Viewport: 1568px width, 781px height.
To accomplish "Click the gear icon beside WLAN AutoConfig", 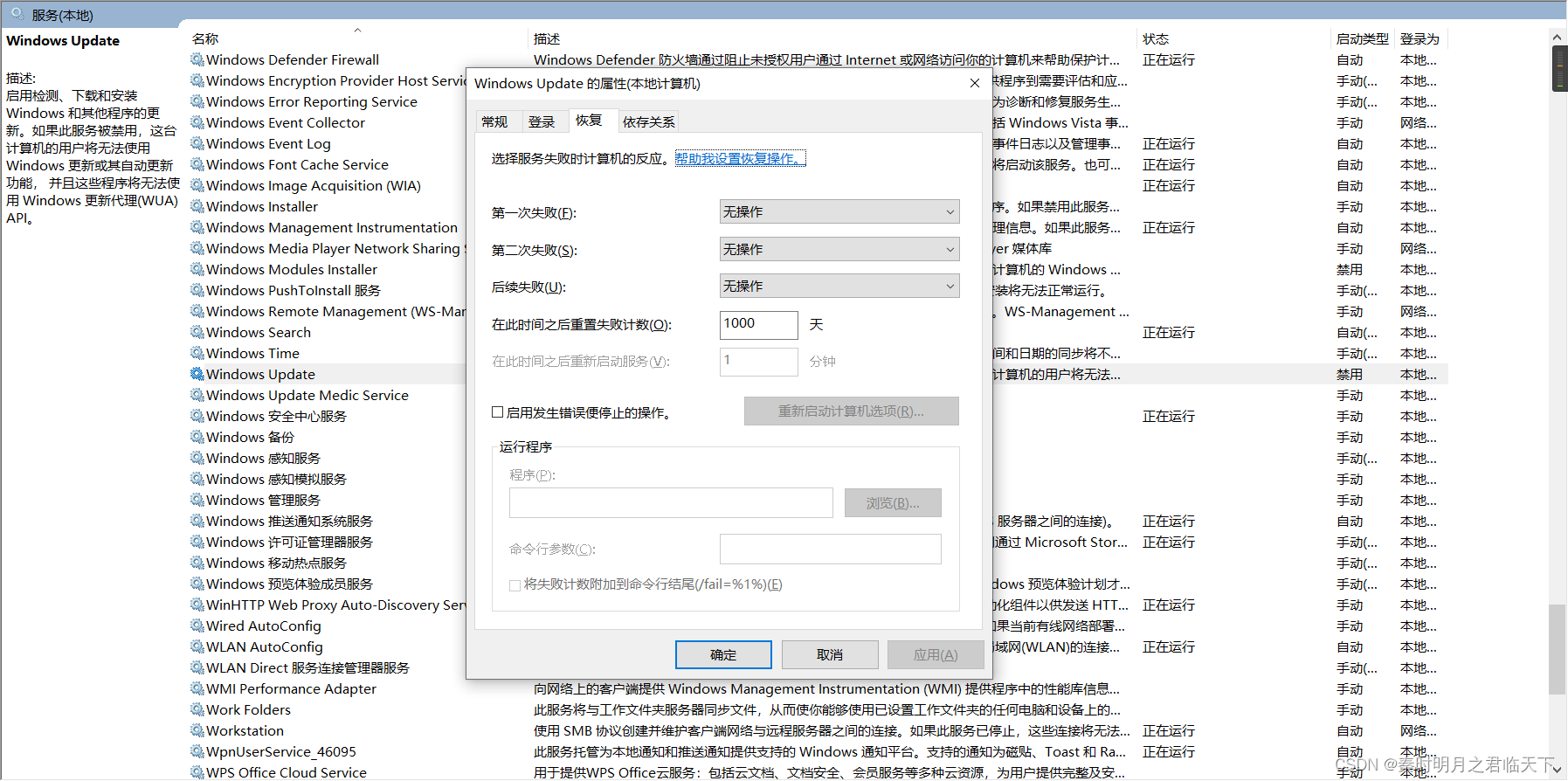I will click(197, 646).
